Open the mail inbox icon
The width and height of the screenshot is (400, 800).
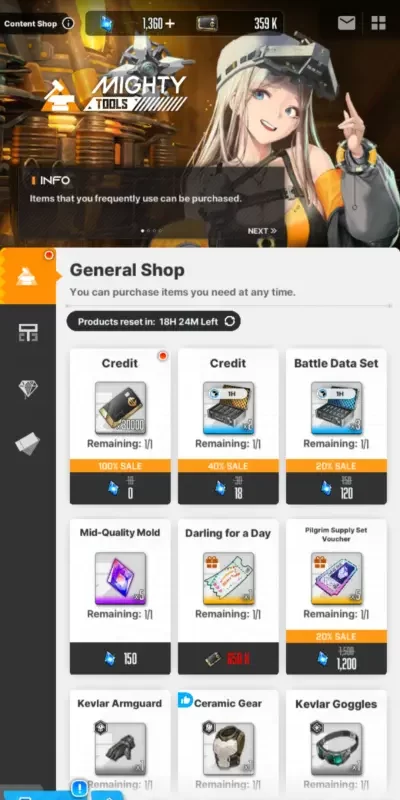[x=346, y=23]
